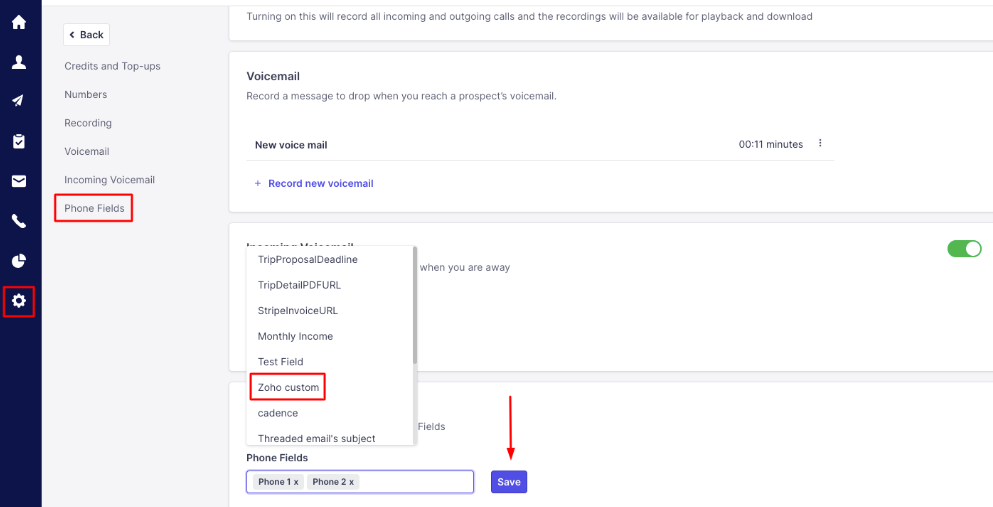
Task: Open the Email envelope icon
Action: (x=18, y=181)
